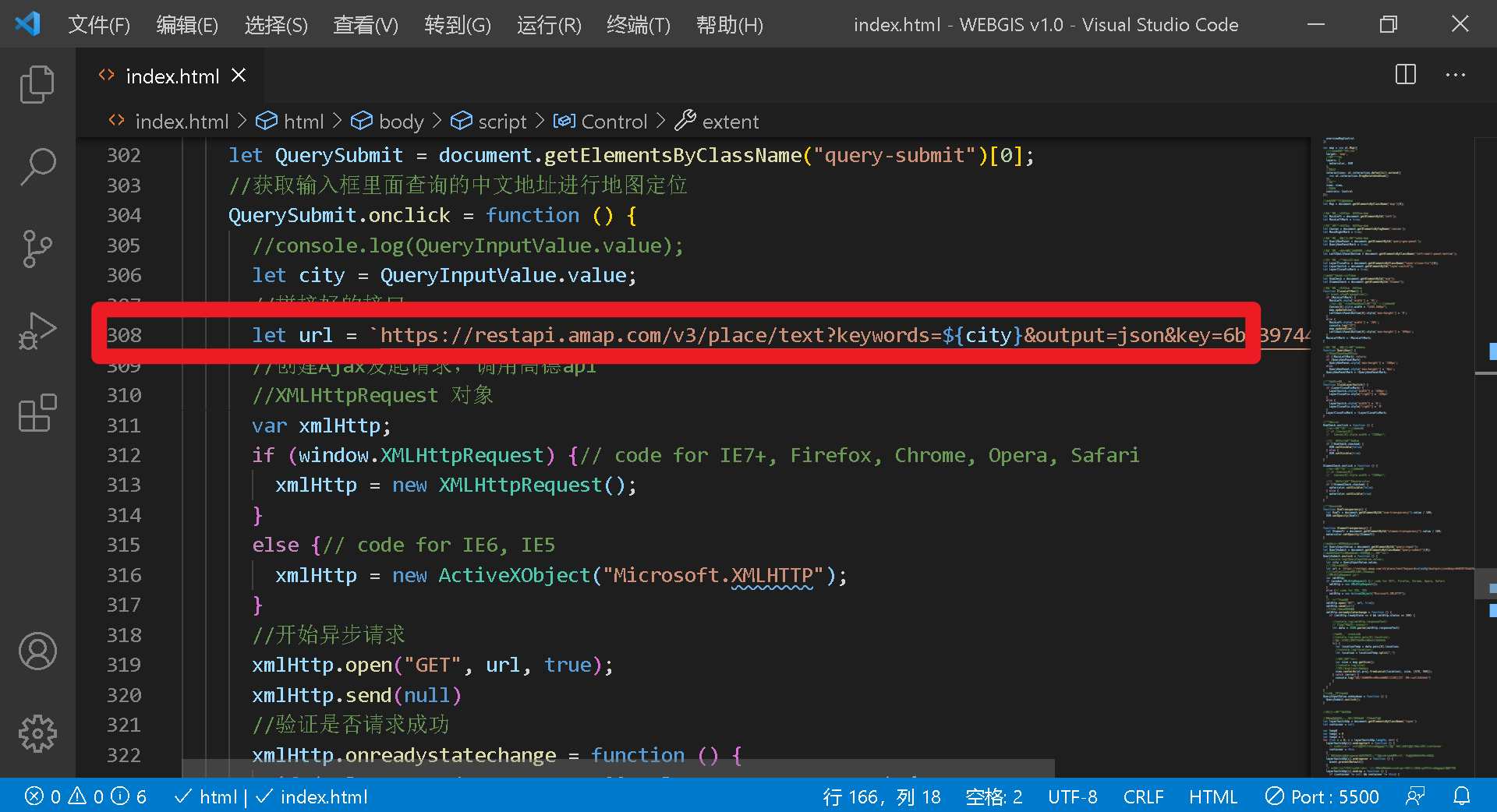Open the Search view in activity bar
Screen dimensions: 1497x812
[x=37, y=167]
